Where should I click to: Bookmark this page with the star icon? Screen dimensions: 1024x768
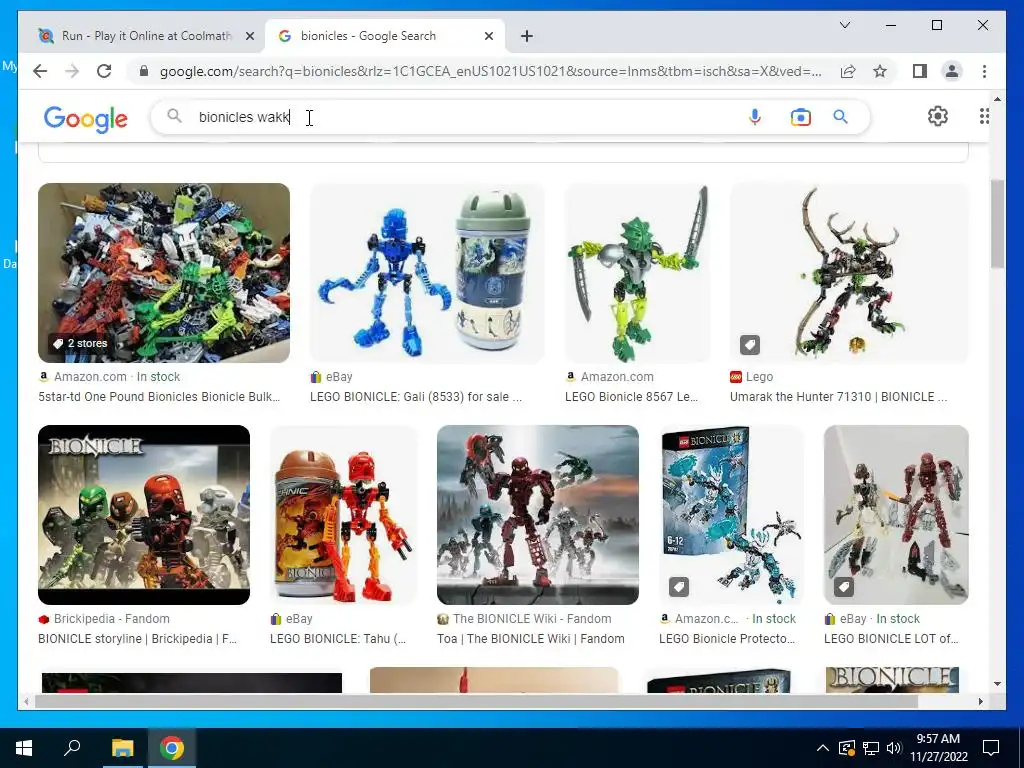pos(880,71)
